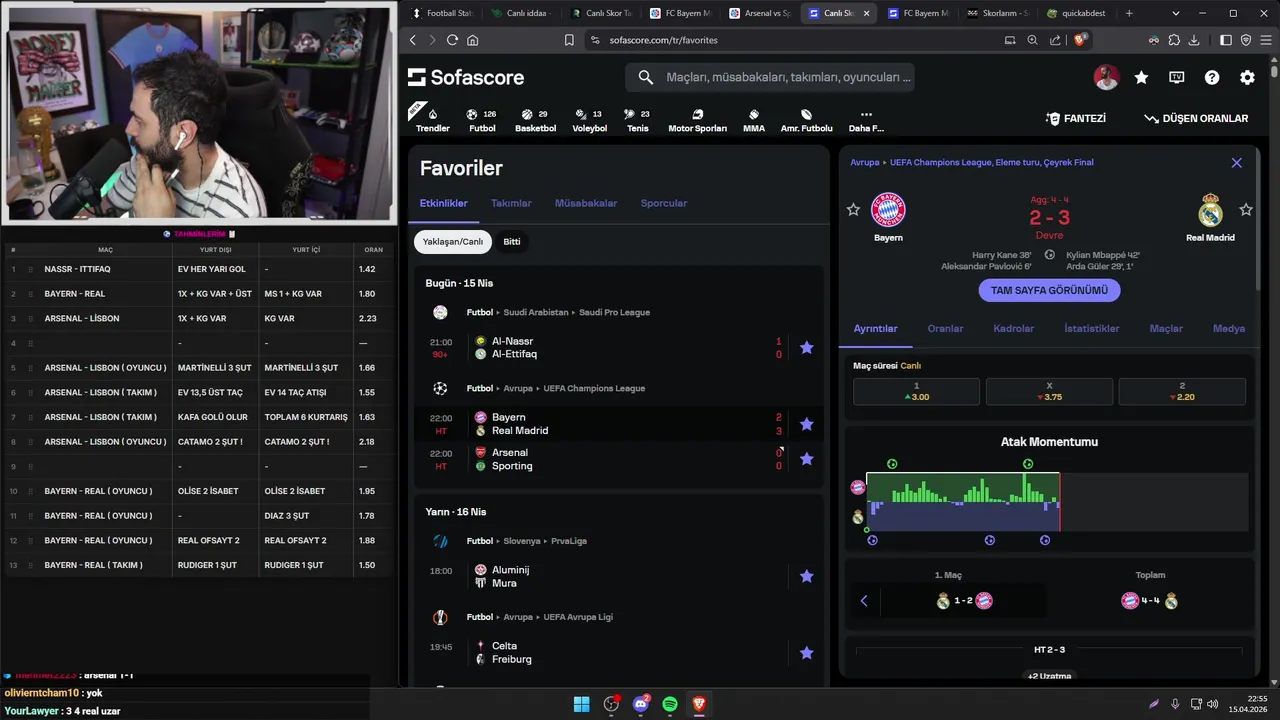
Task: Open Sofascore settings gear
Action: click(1247, 77)
